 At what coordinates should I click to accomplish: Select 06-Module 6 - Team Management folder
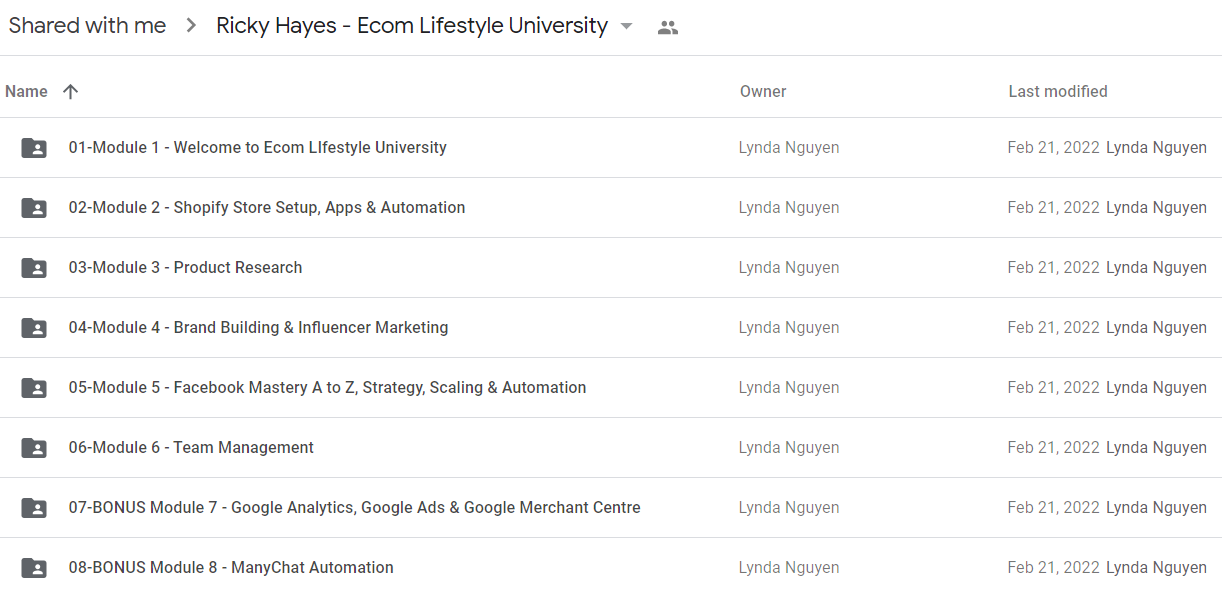[x=611, y=448]
